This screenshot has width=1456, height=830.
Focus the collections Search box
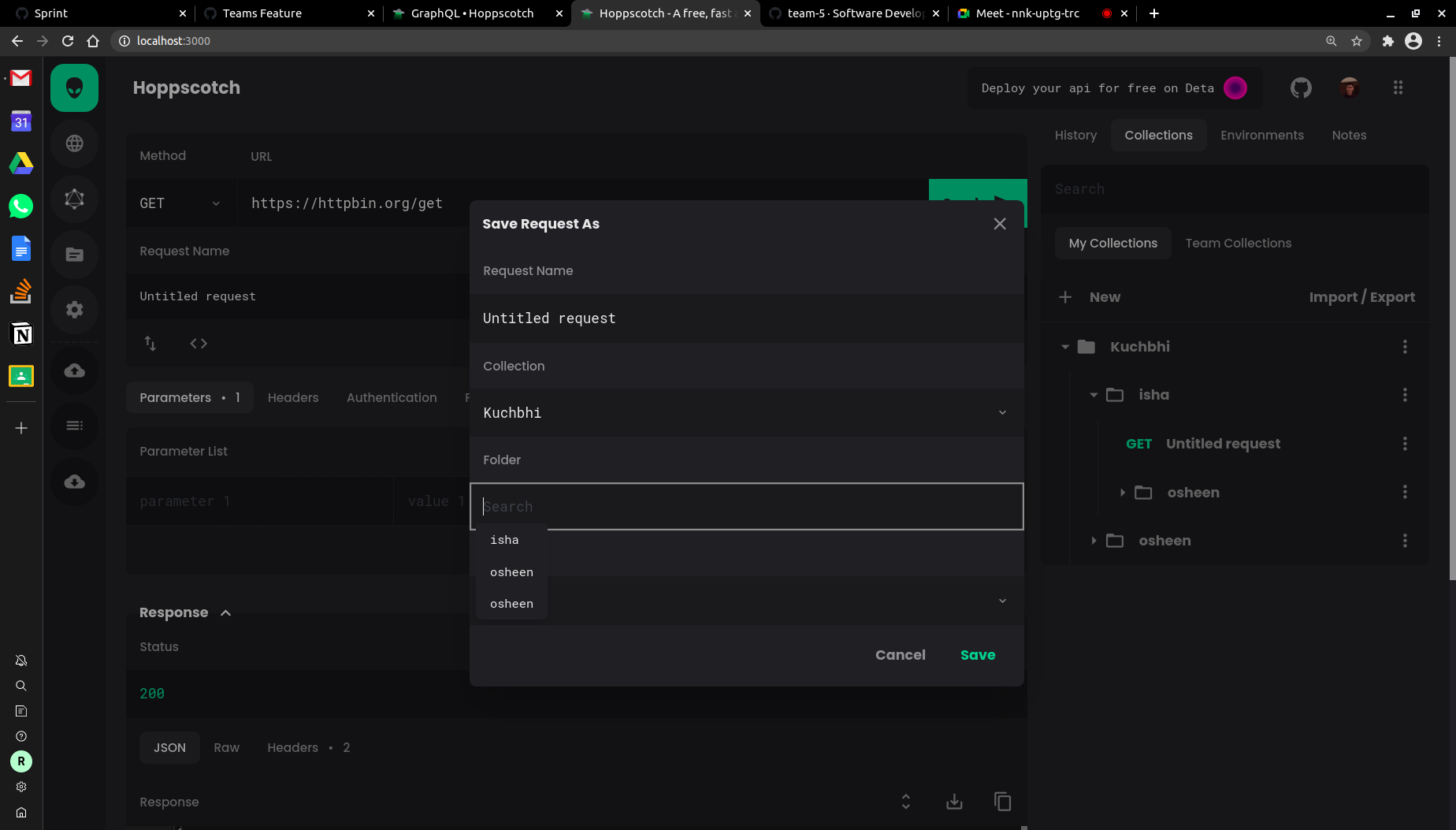[1234, 189]
